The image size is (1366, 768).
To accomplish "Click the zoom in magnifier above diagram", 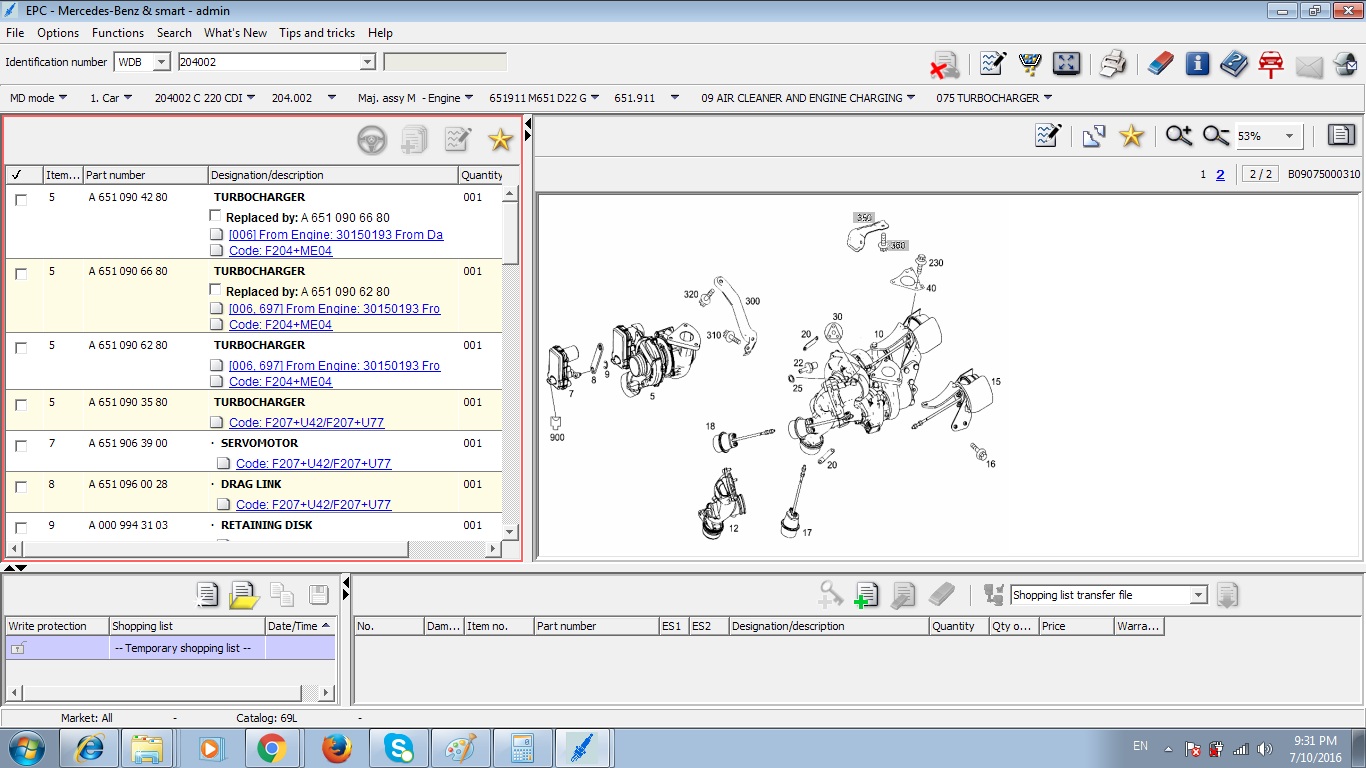I will (1178, 136).
